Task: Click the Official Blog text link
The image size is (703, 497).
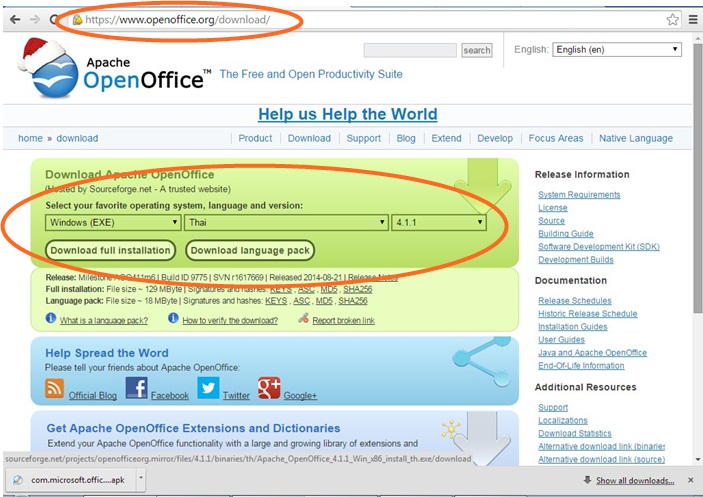Action: point(92,395)
